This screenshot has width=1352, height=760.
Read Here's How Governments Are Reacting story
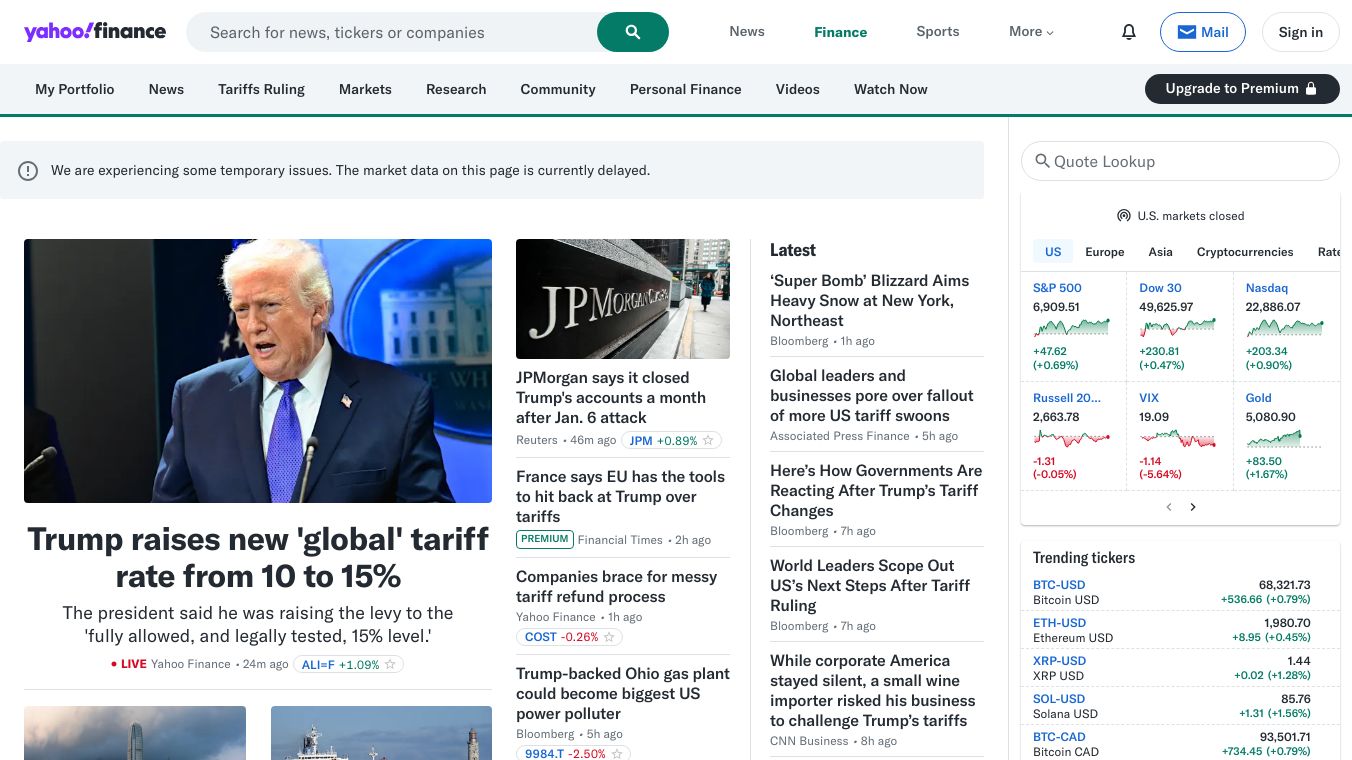[x=876, y=491]
